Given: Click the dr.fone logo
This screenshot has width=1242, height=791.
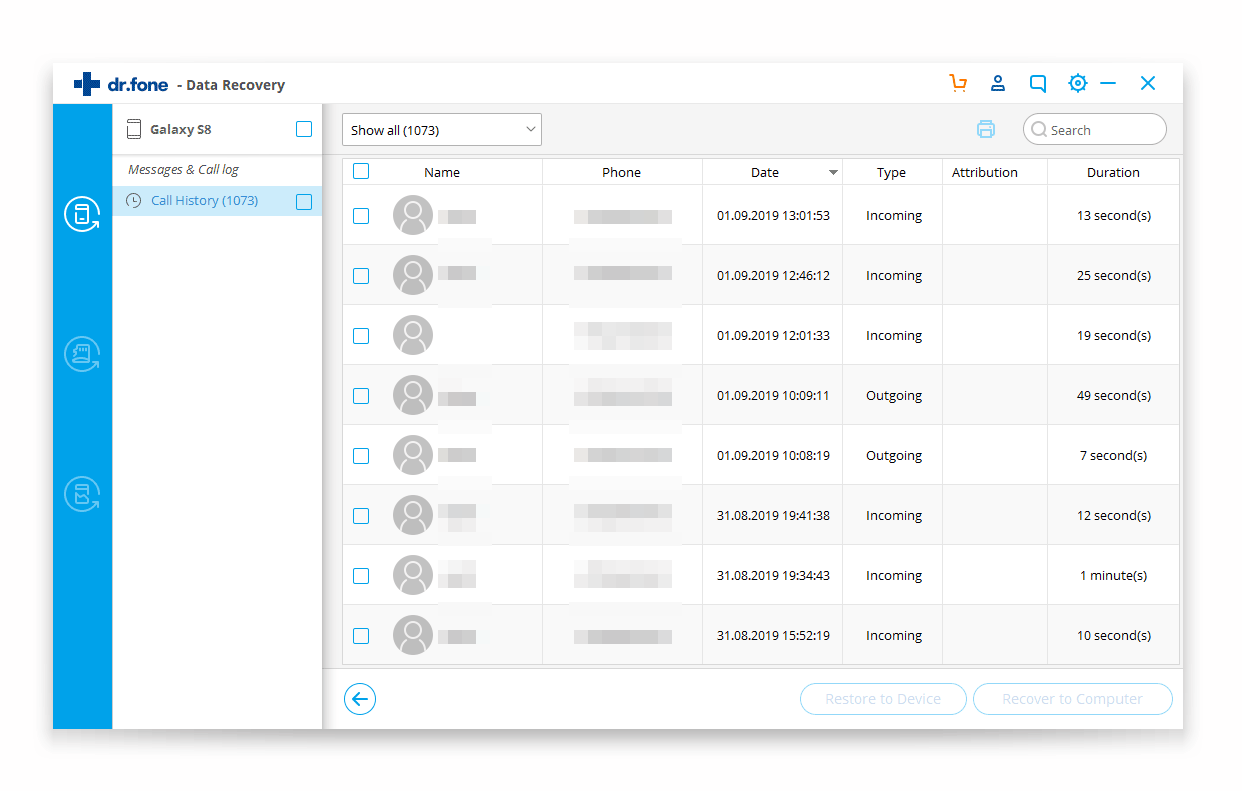Looking at the screenshot, I should (121, 85).
